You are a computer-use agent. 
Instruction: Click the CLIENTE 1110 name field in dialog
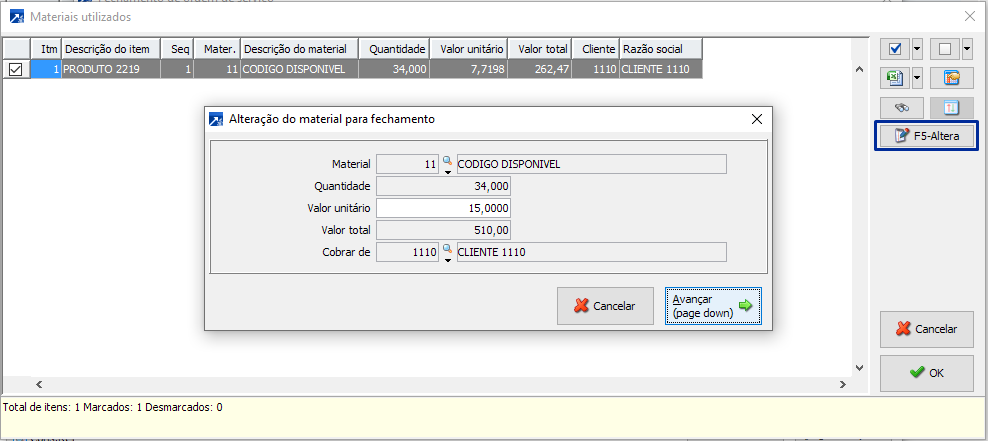(x=592, y=253)
